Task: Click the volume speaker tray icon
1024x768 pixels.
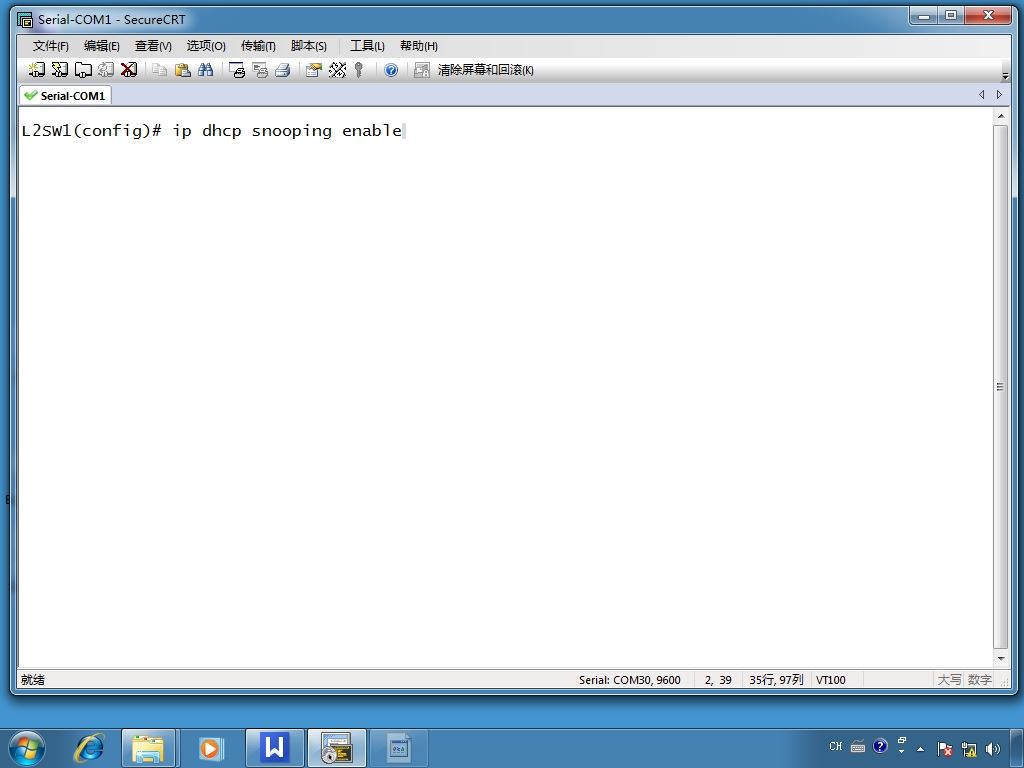Action: click(x=993, y=749)
